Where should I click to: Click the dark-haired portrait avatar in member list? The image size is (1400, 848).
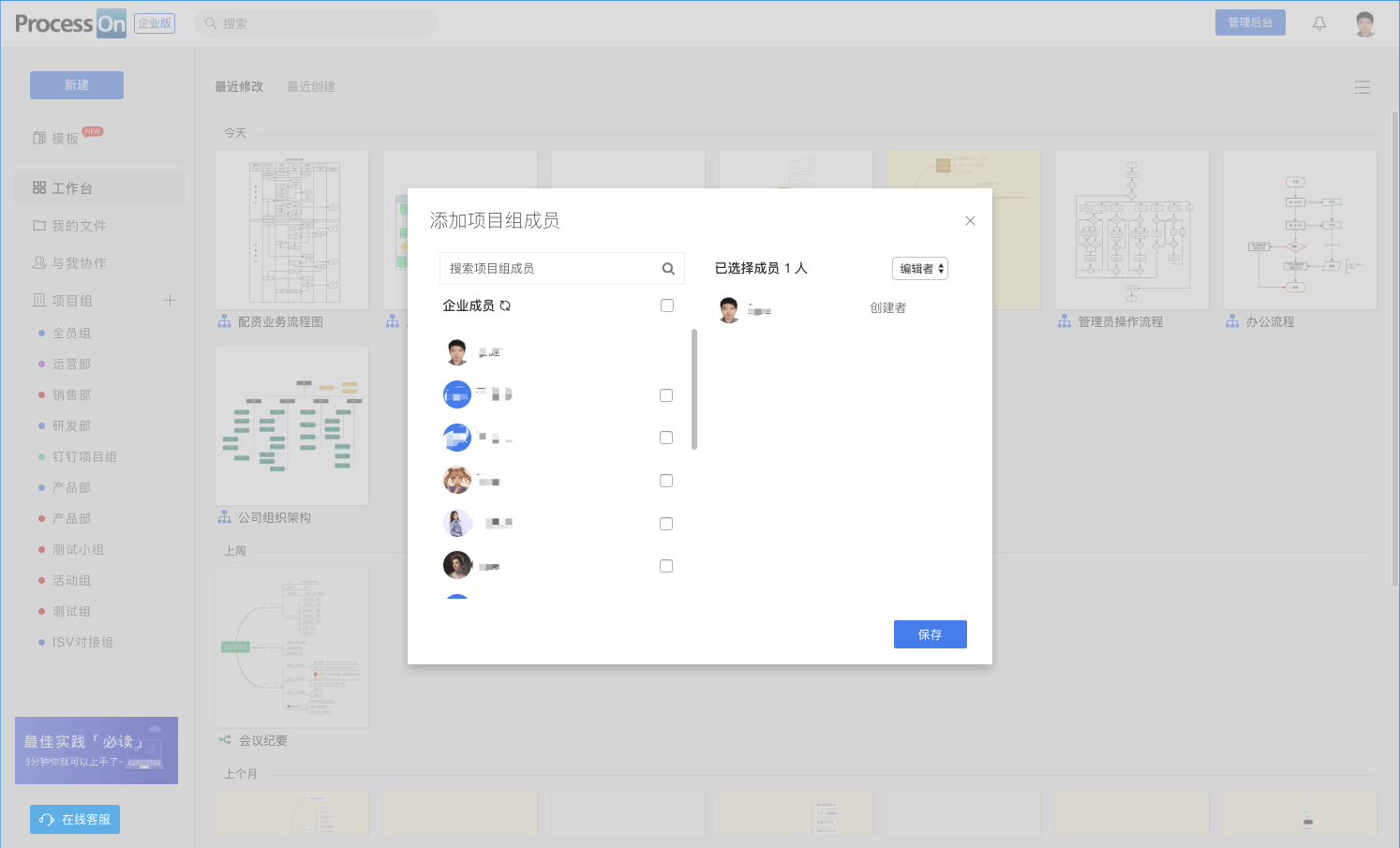click(x=457, y=565)
